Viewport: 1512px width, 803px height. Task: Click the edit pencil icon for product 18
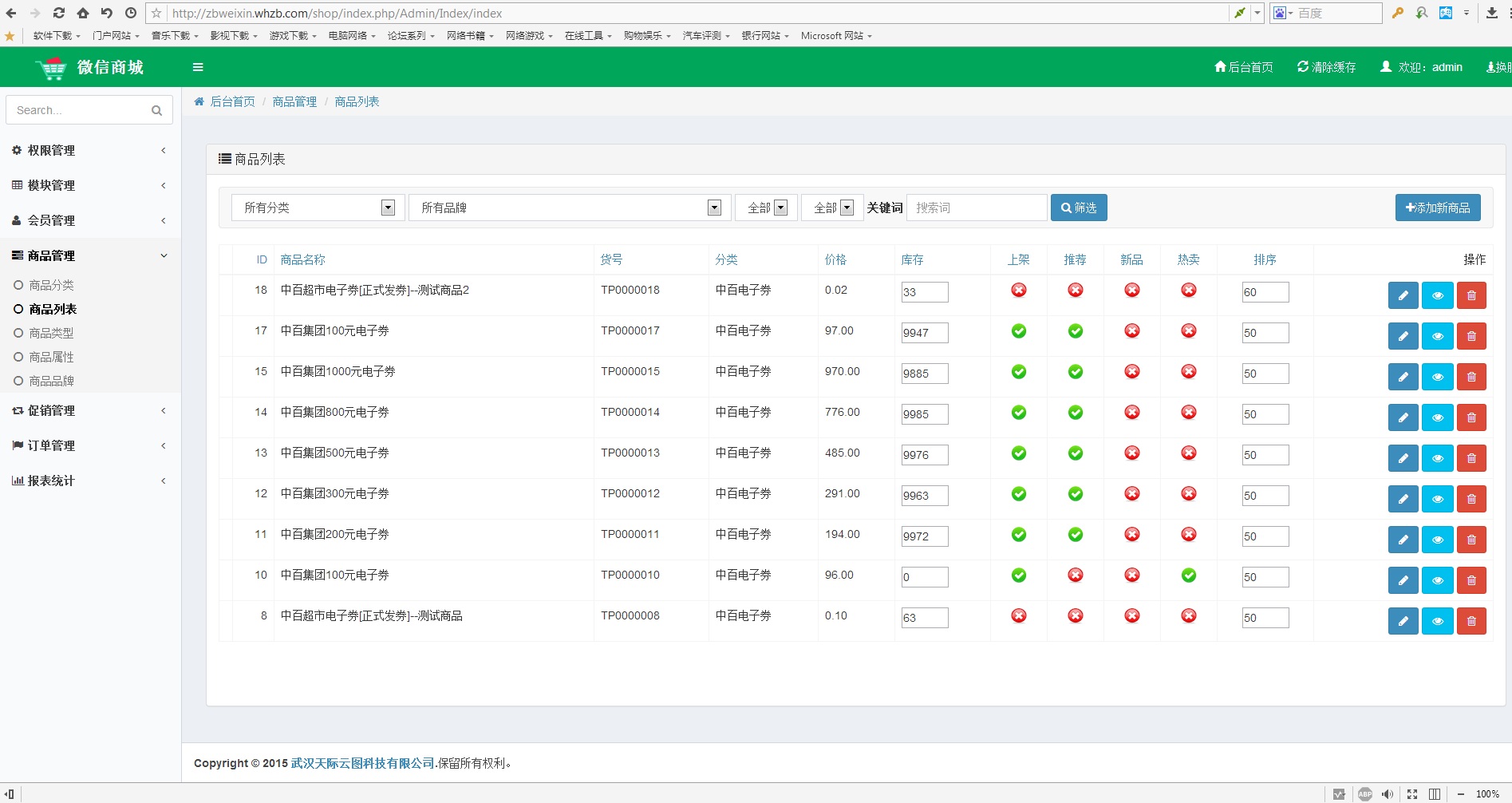(1403, 295)
